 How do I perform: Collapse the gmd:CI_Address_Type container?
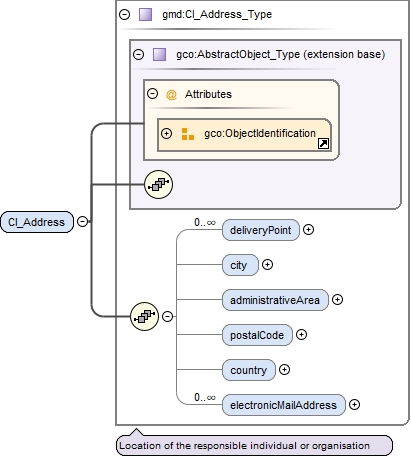coord(125,14)
